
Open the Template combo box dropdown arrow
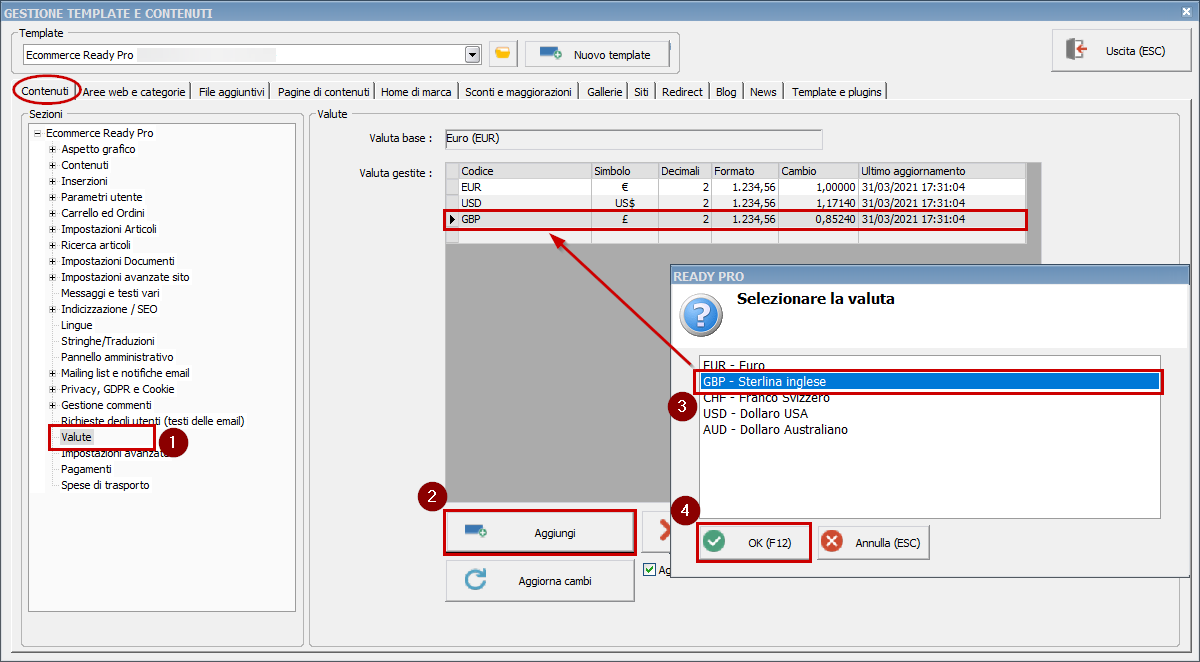click(x=472, y=55)
